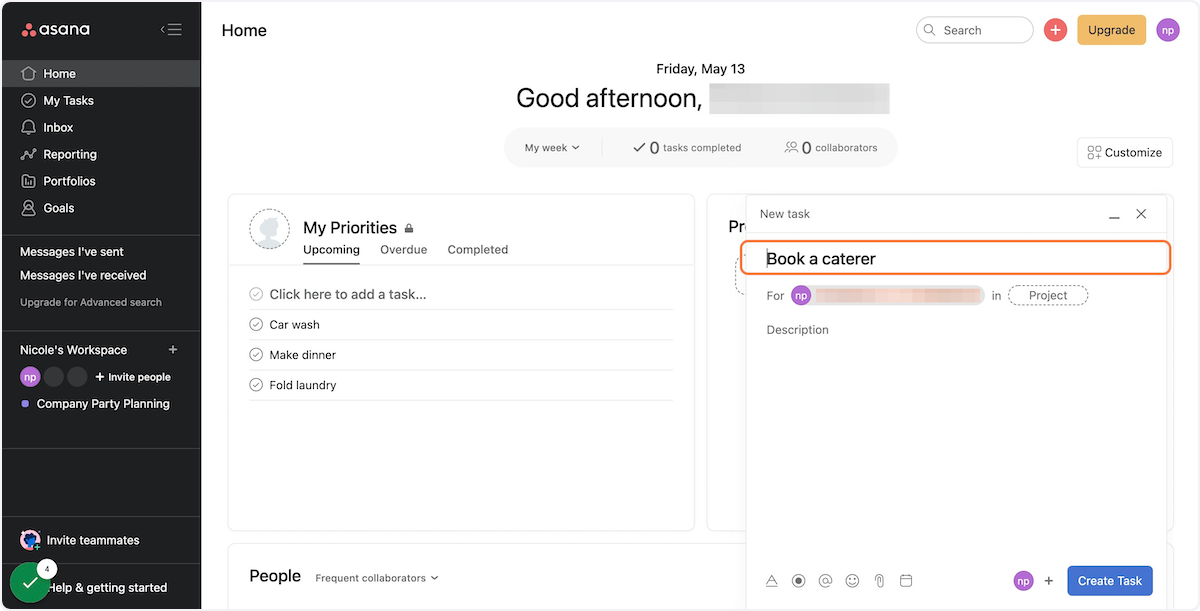Click the attachment paperclip icon
Image resolution: width=1200 pixels, height=611 pixels.
[x=879, y=580]
